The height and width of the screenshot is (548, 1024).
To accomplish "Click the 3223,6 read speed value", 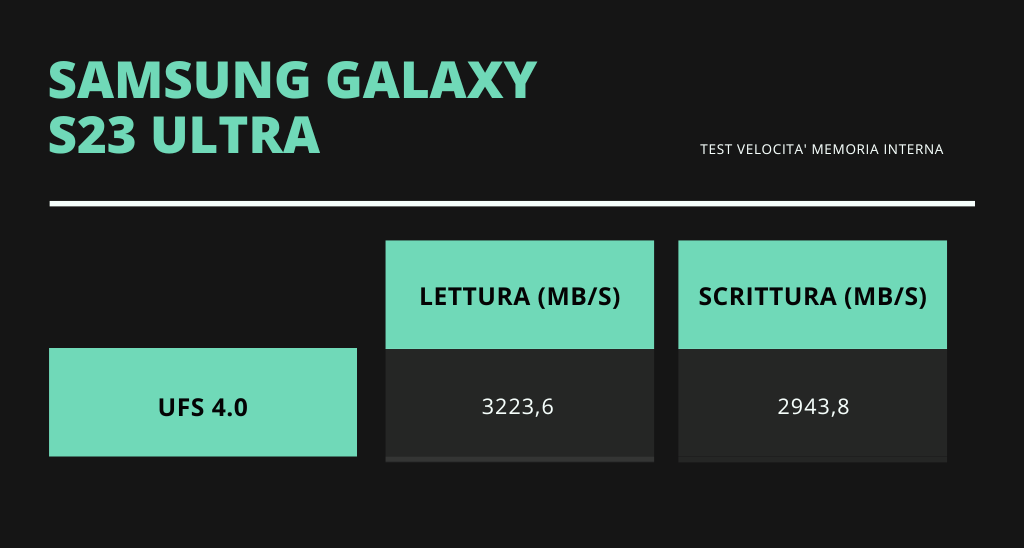I will coord(518,407).
